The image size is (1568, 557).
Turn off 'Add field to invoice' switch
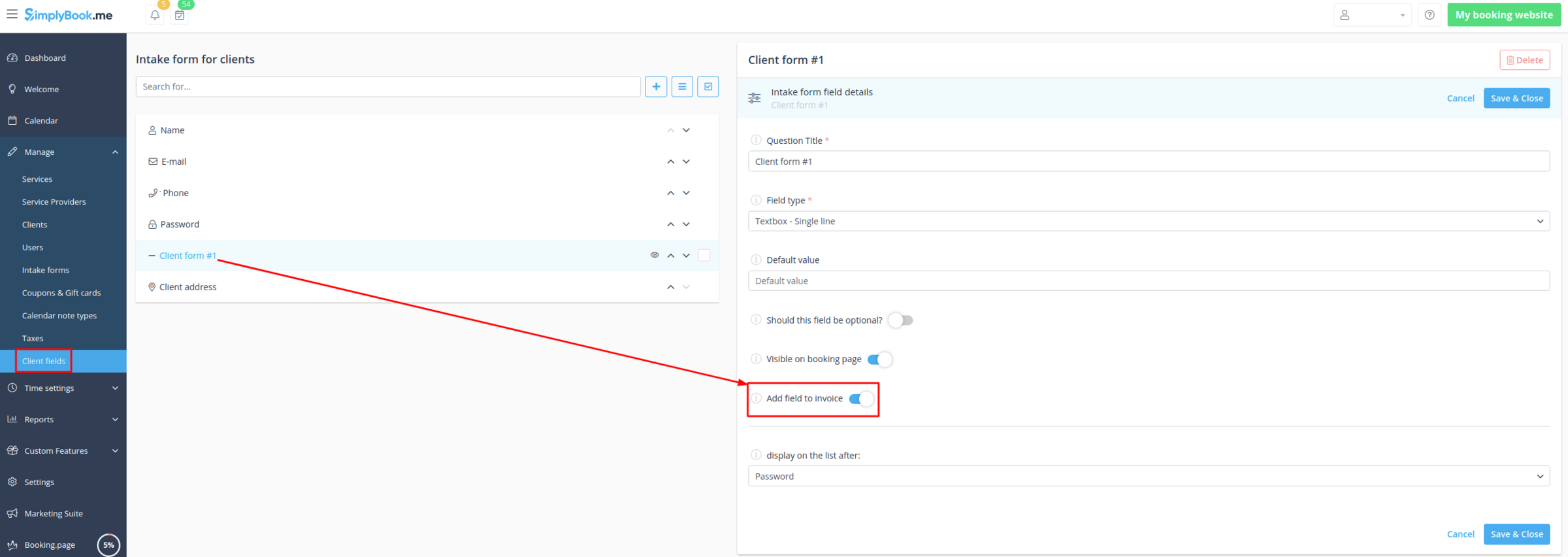pos(861,399)
